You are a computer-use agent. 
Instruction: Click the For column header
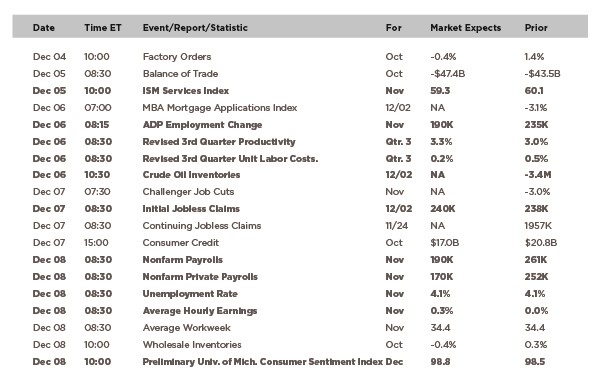(x=394, y=28)
